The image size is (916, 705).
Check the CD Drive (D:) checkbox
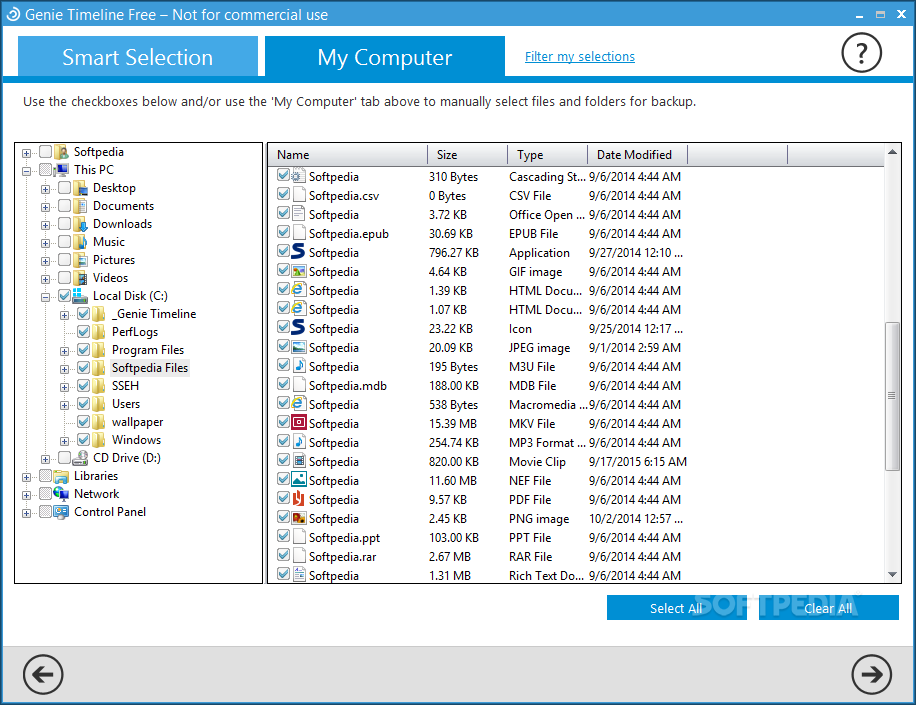click(x=64, y=457)
